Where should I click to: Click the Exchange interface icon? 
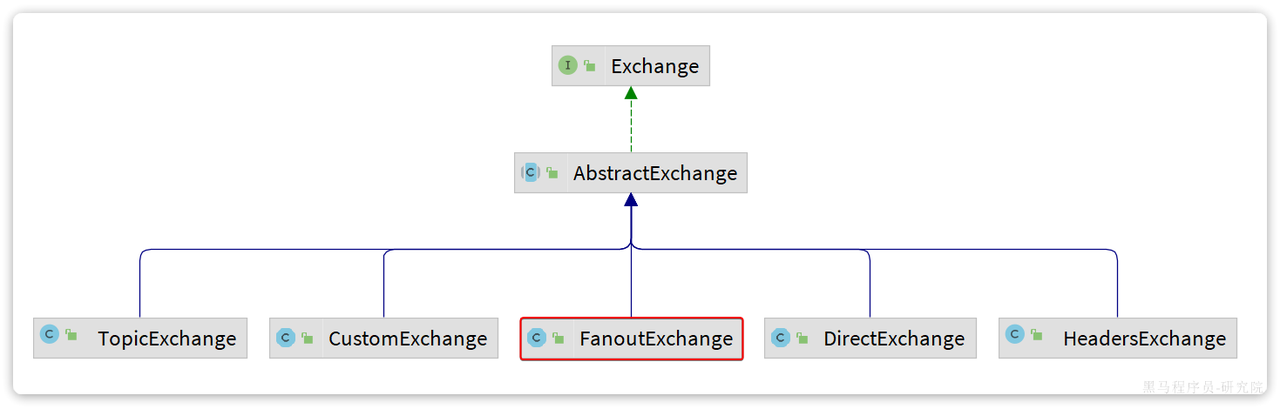(568, 65)
